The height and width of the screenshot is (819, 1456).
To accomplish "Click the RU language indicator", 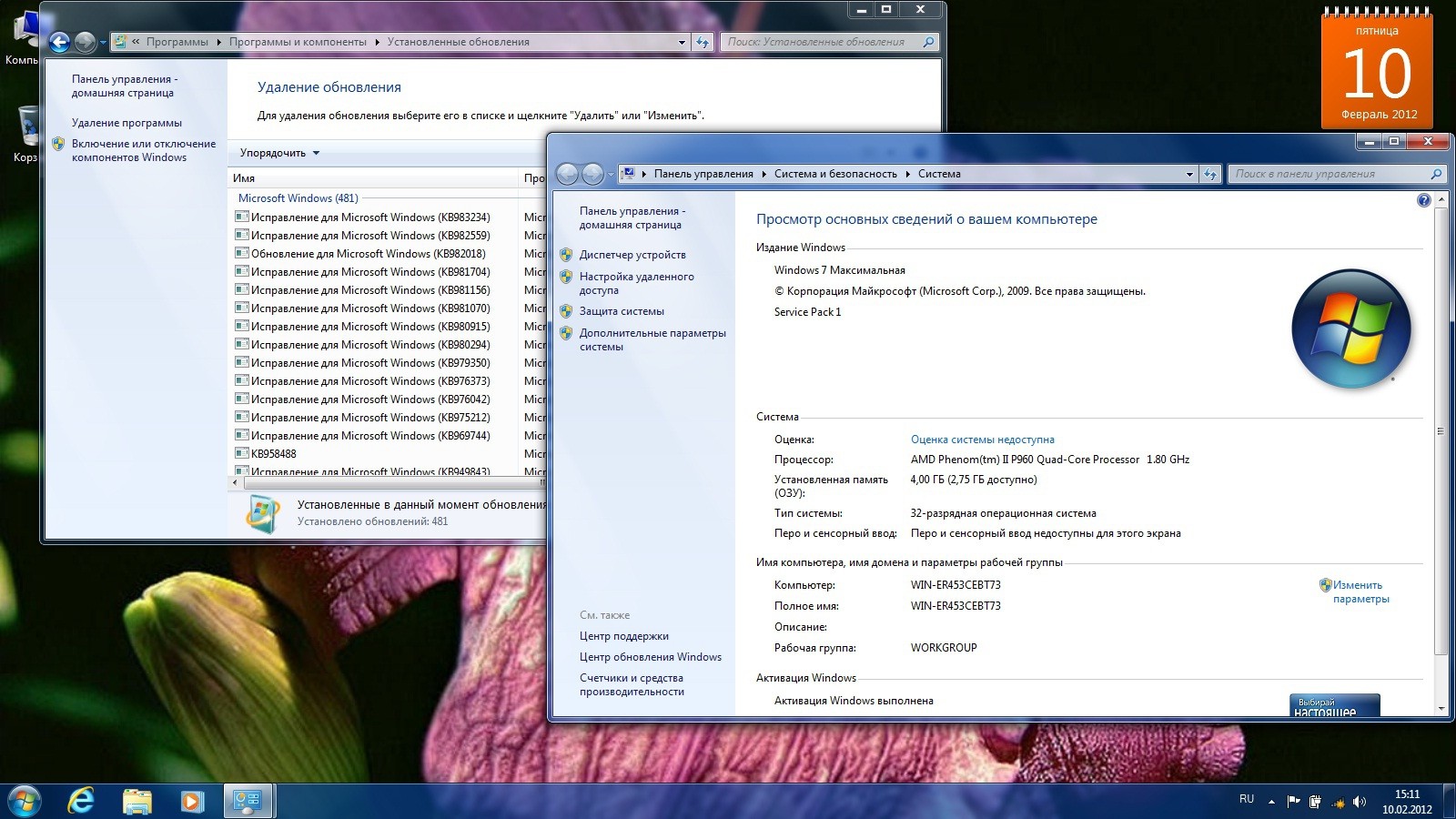I will [x=1247, y=799].
